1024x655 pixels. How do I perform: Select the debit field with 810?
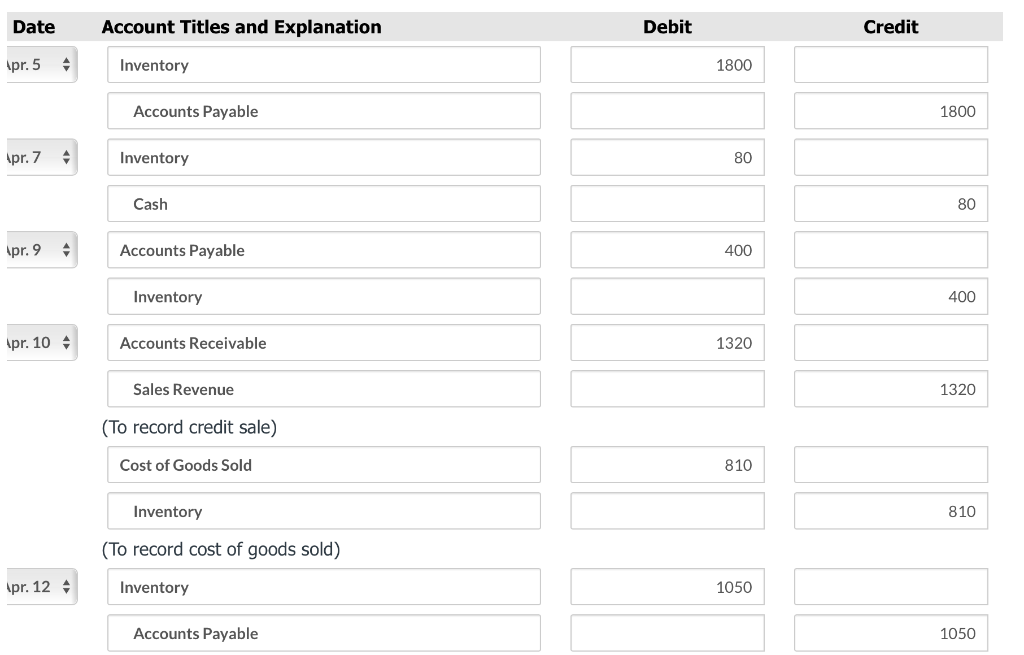pyautogui.click(x=667, y=465)
